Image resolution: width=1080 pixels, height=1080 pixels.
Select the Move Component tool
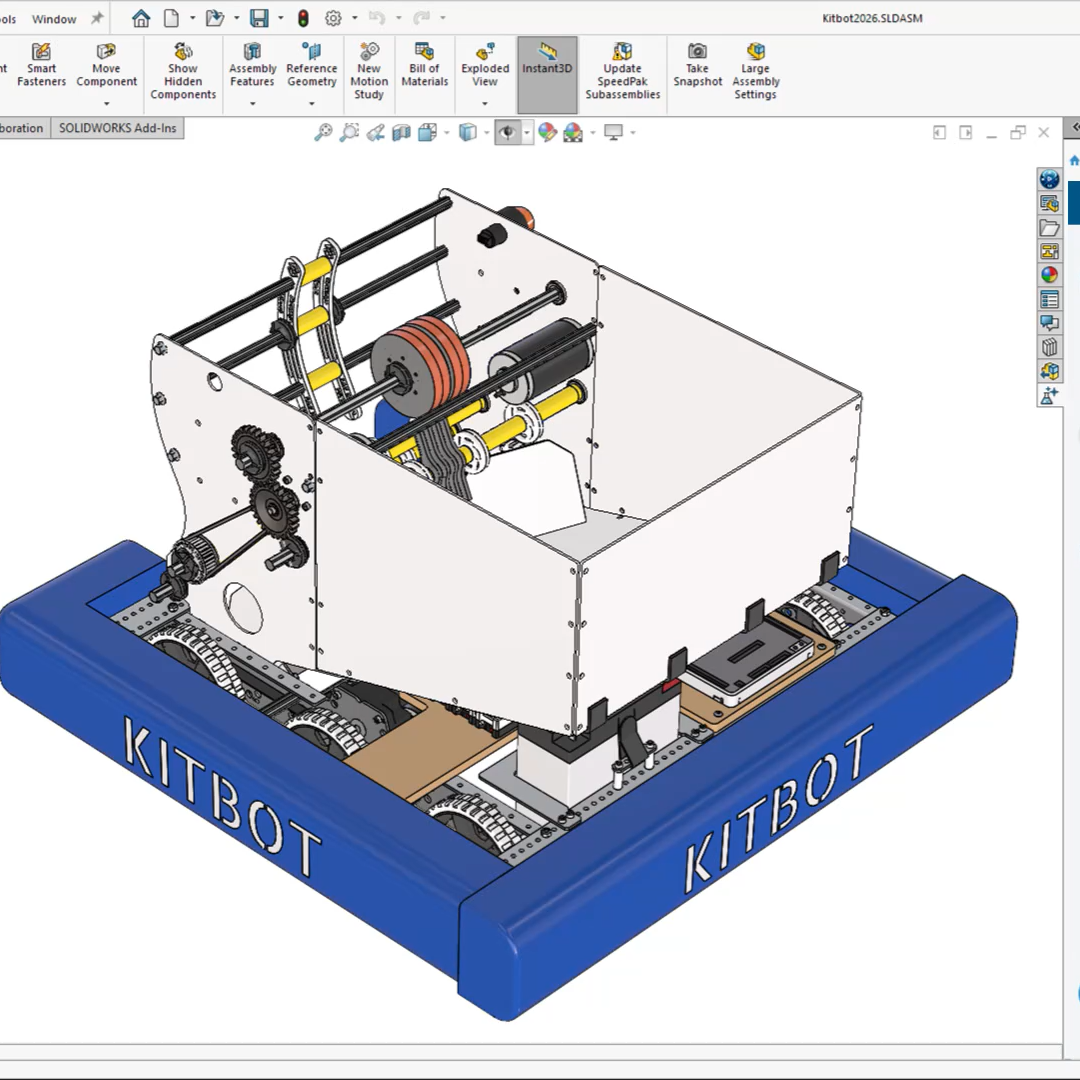coord(106,65)
